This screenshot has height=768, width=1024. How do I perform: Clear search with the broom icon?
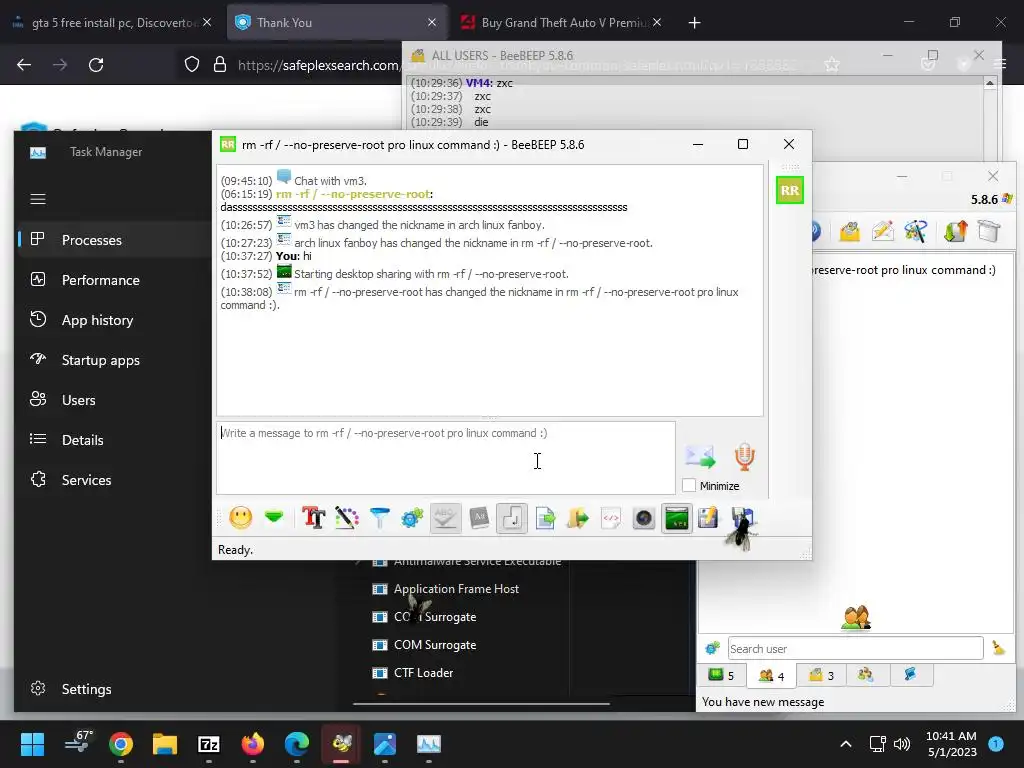tap(999, 648)
